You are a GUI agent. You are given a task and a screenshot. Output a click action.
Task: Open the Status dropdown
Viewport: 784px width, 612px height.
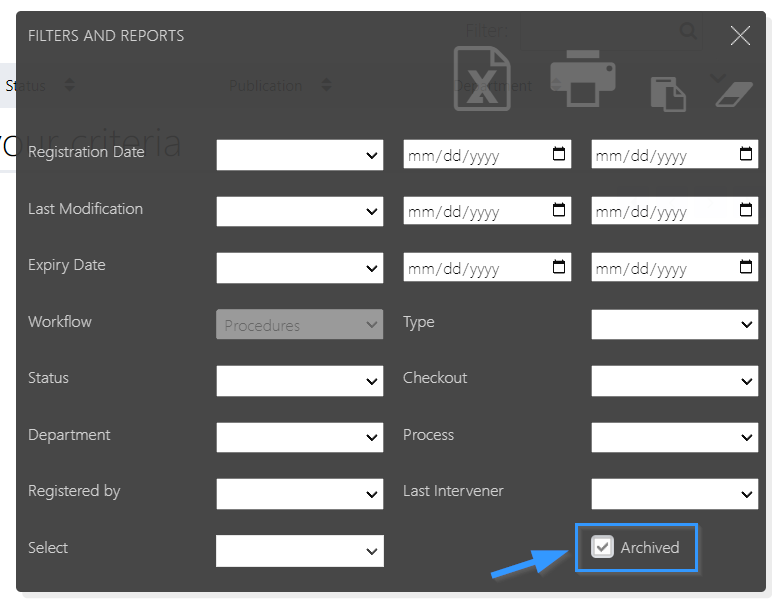[x=300, y=381]
